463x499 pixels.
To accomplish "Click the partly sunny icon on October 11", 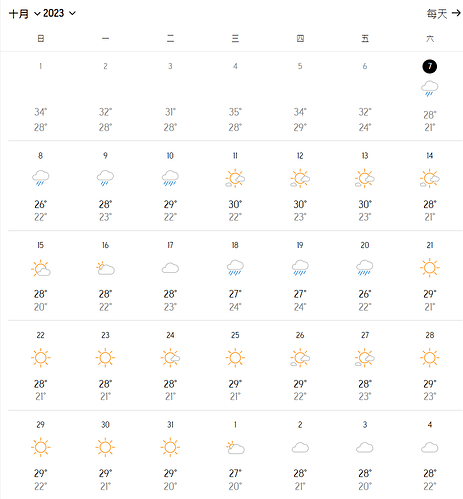I will click(235, 178).
